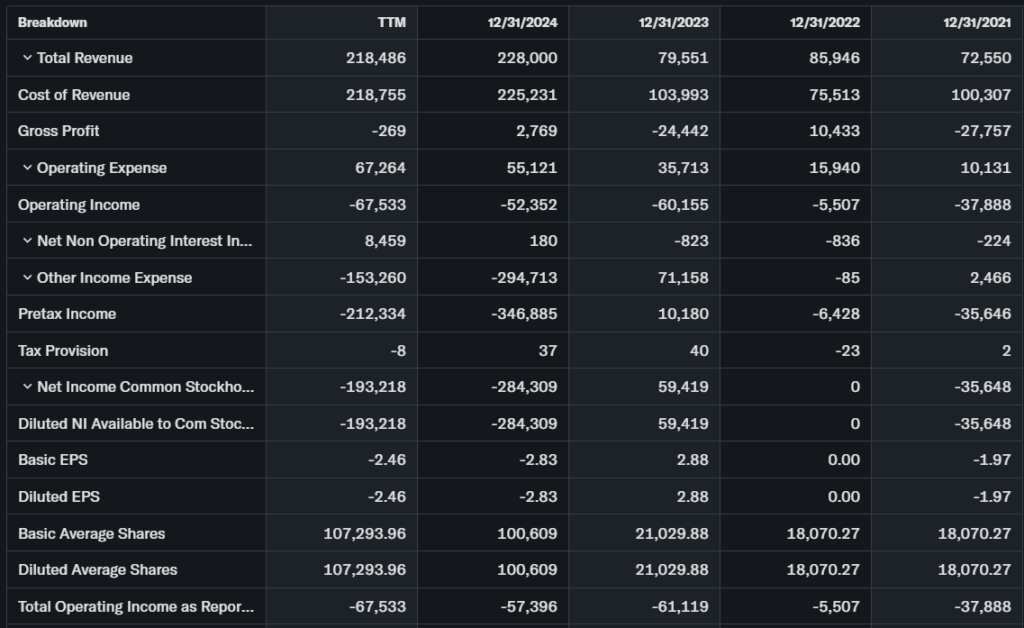Click the Cost of Revenue row label
The image size is (1024, 628).
(74, 95)
